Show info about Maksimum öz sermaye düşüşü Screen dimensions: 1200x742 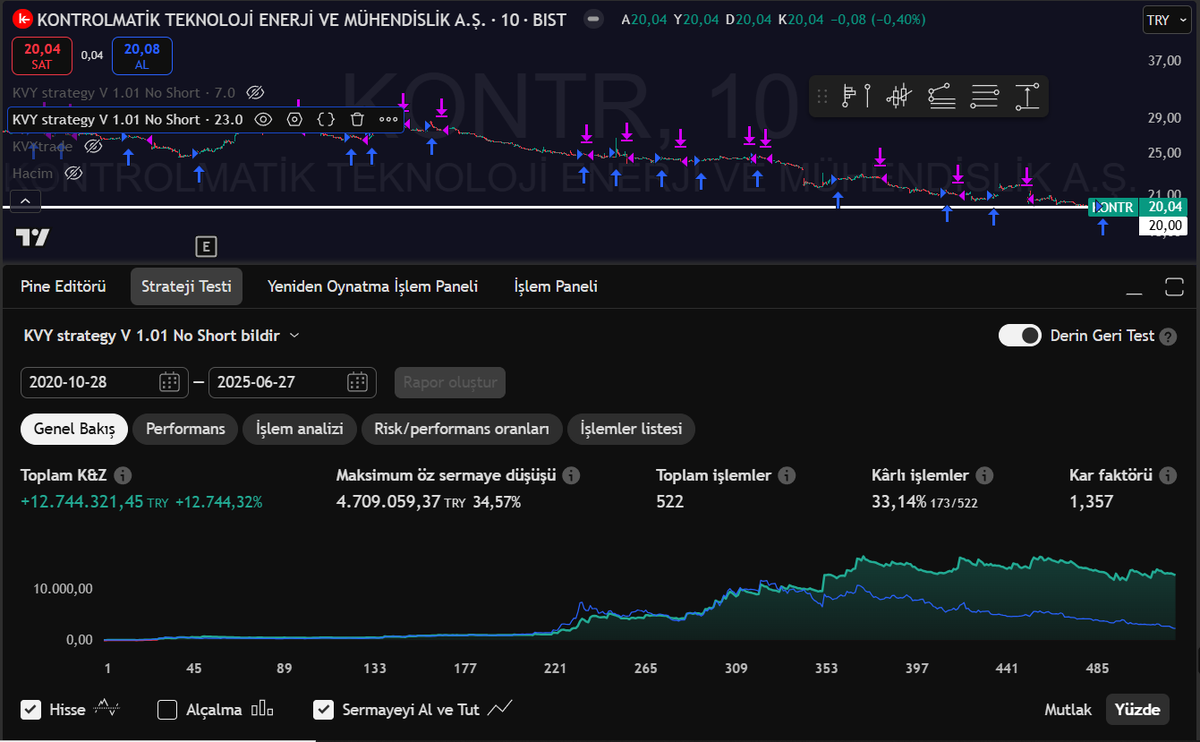(572, 476)
